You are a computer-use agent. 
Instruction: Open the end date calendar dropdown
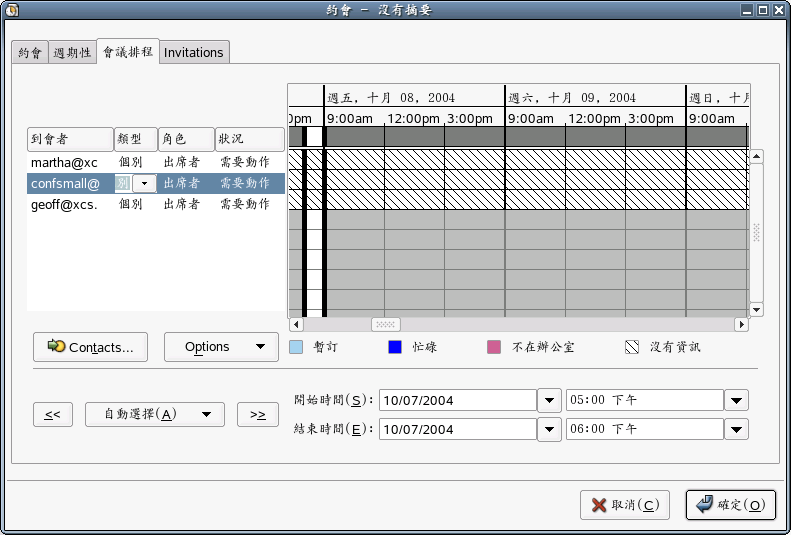point(549,430)
